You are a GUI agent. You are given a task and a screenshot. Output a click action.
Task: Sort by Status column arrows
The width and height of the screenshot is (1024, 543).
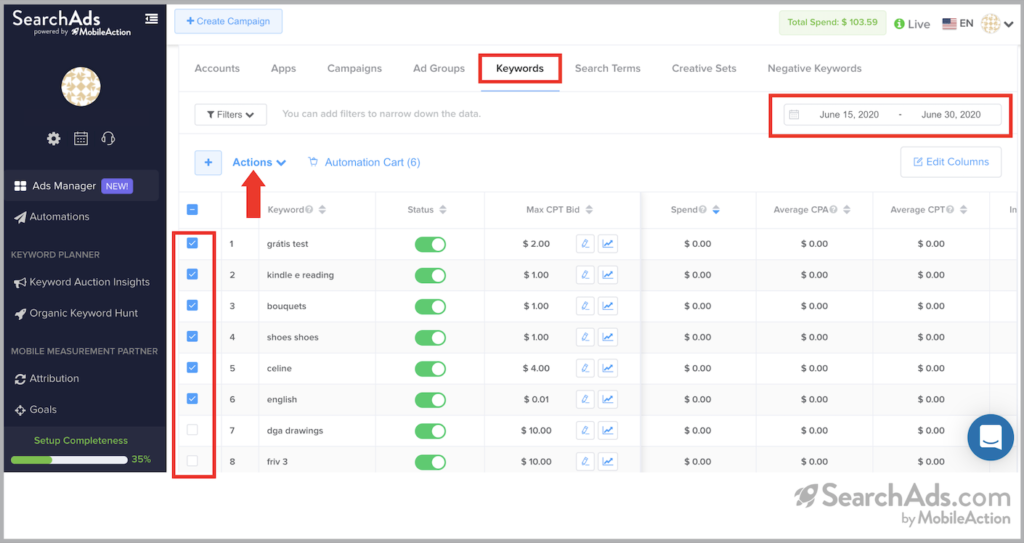pyautogui.click(x=443, y=210)
